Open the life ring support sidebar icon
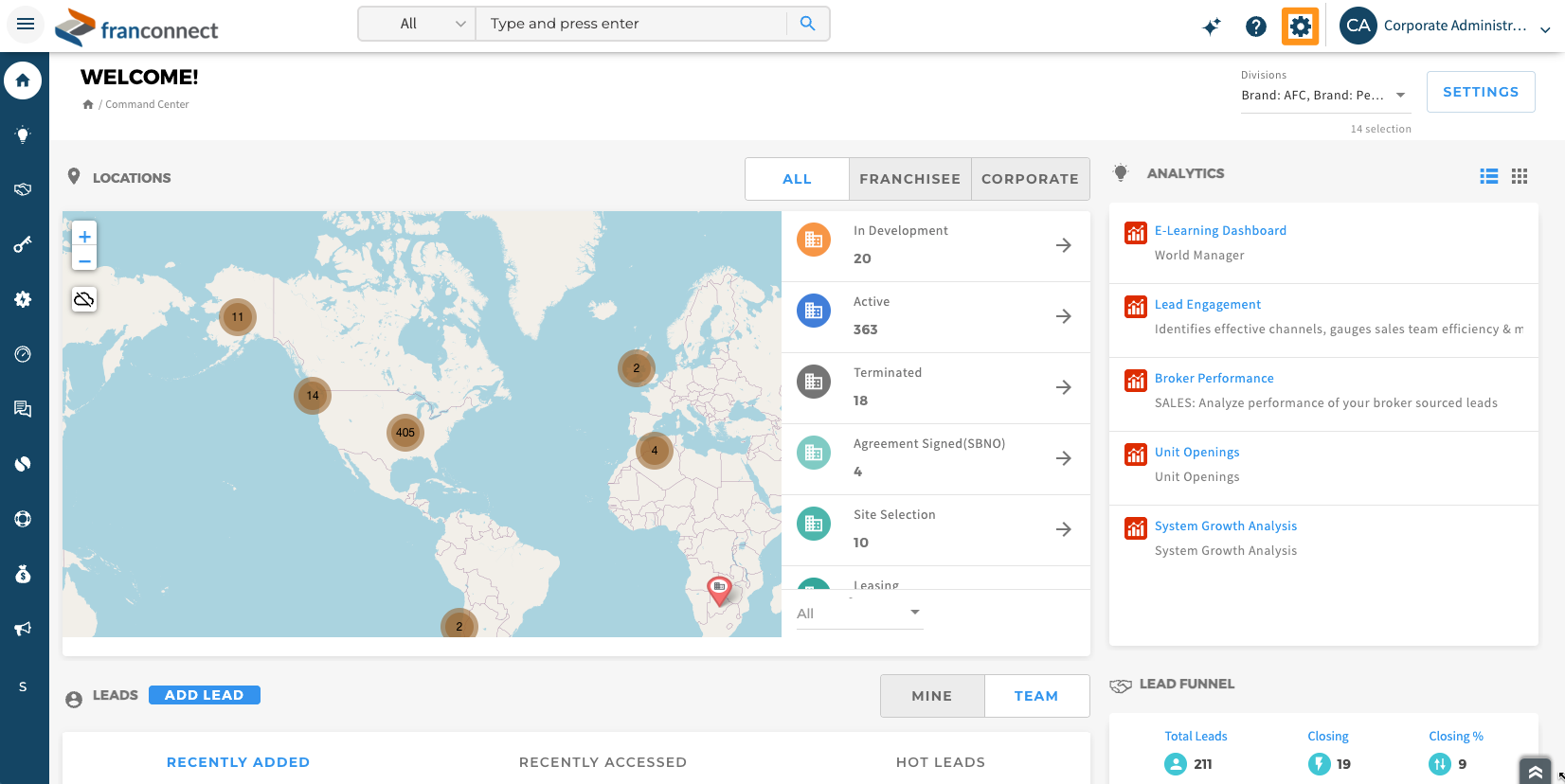 point(23,519)
